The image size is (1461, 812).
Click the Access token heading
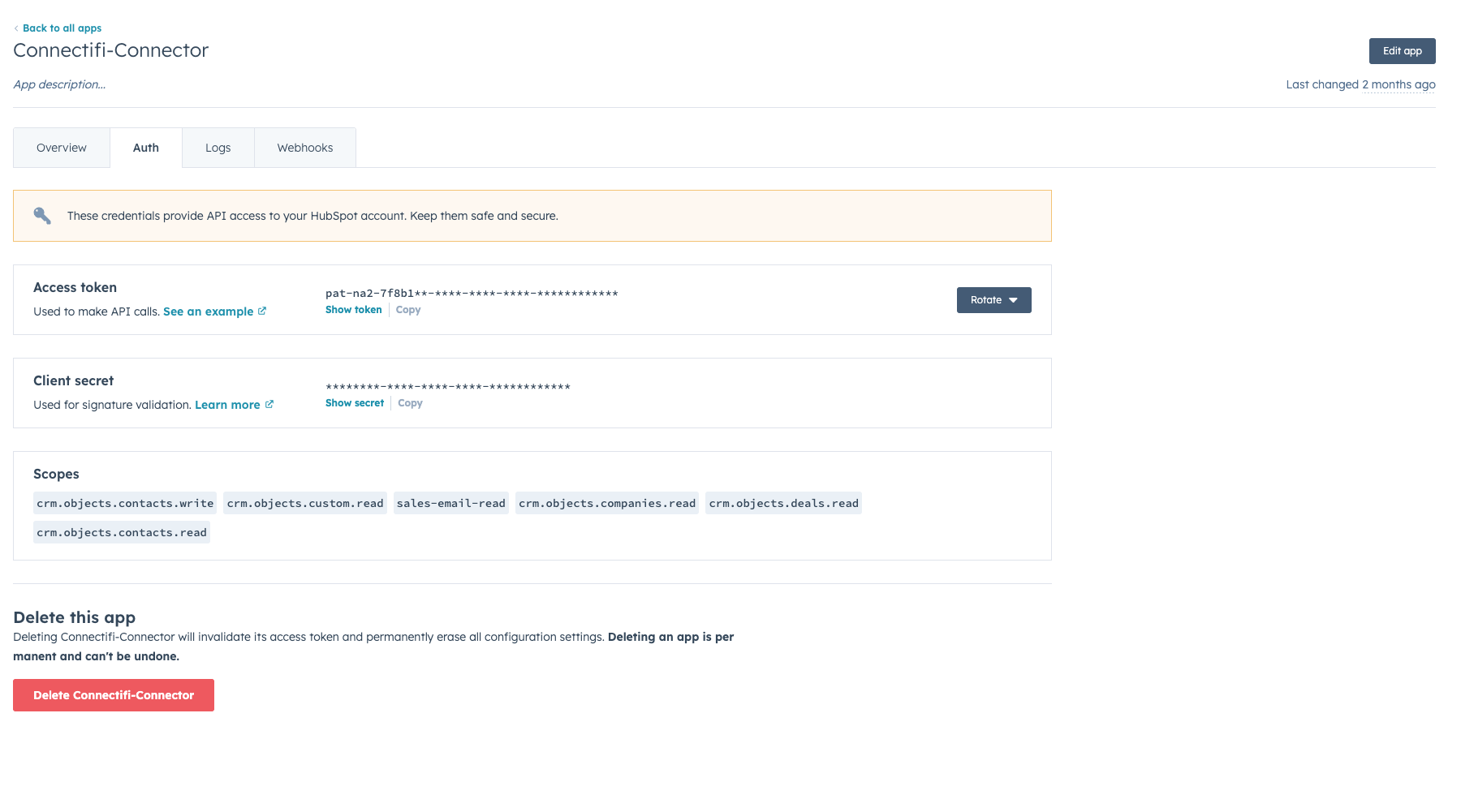point(75,287)
